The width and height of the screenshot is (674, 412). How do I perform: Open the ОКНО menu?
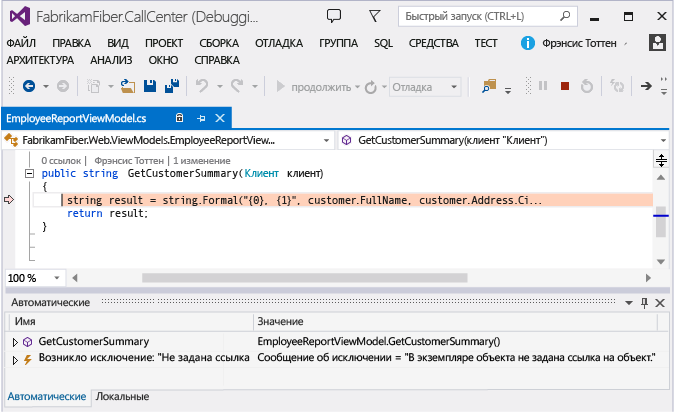[163, 60]
